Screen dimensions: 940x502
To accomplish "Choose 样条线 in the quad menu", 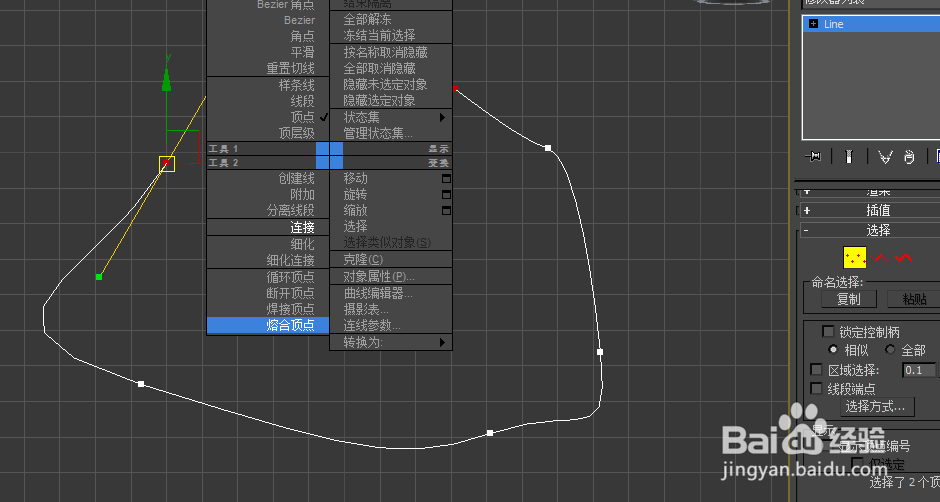I will (268, 85).
